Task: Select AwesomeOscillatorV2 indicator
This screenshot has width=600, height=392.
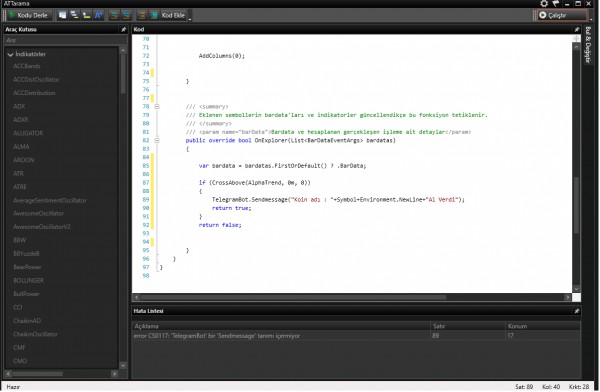Action: pyautogui.click(x=42, y=227)
